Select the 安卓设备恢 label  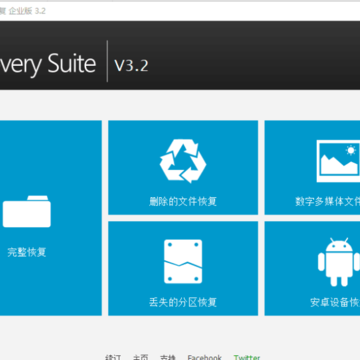click(335, 302)
